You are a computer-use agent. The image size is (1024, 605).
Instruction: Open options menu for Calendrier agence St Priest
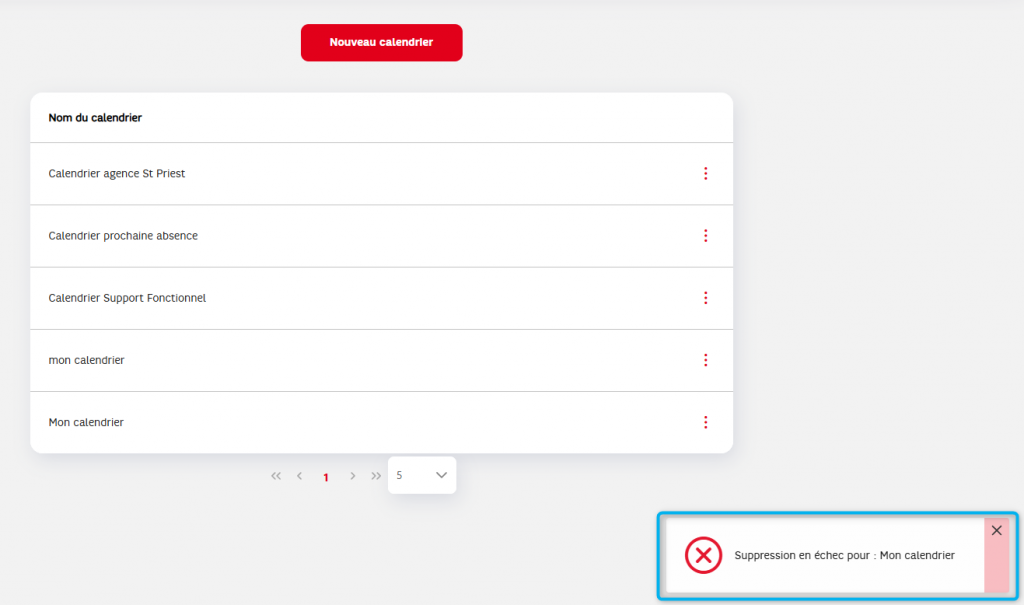[x=705, y=173]
